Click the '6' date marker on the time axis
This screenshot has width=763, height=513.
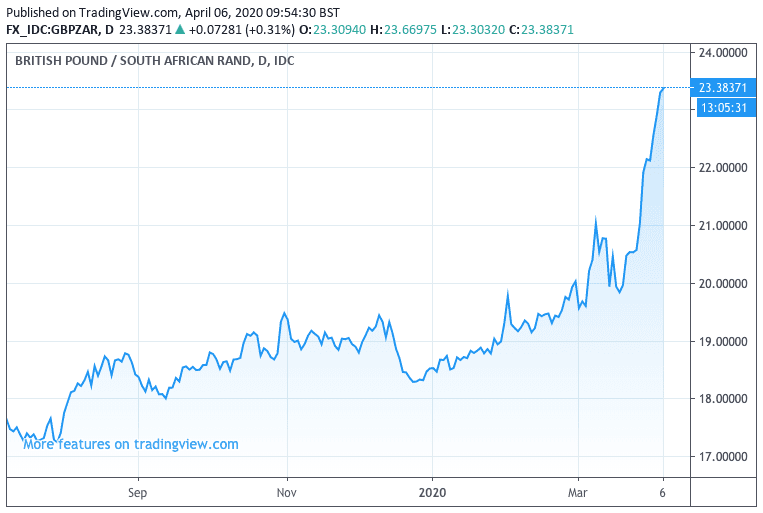click(x=664, y=492)
